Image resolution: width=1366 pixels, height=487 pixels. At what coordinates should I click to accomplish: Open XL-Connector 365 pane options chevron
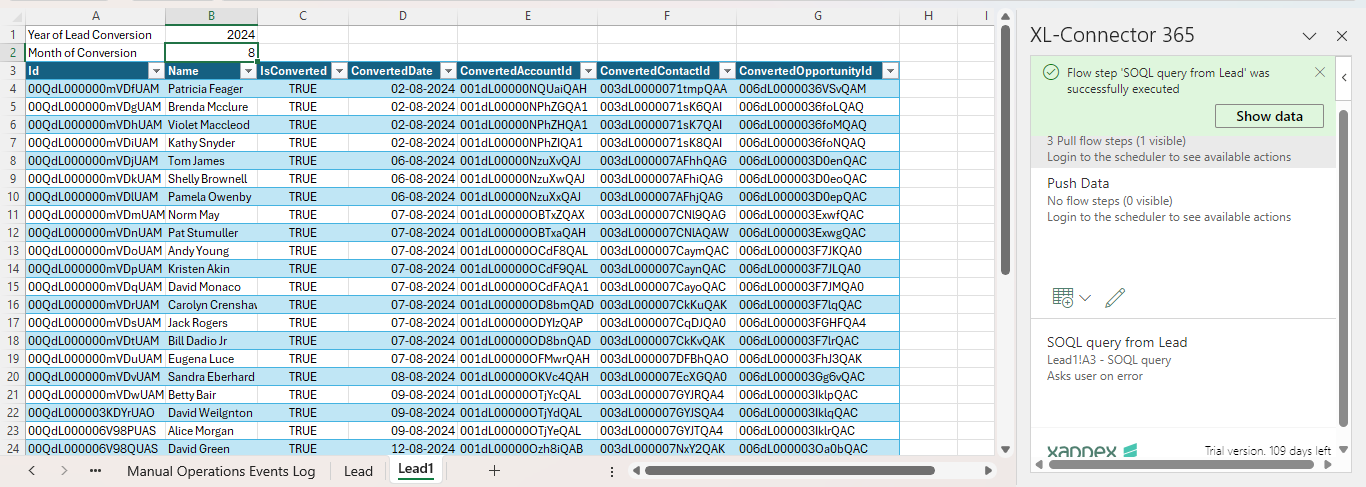tap(1309, 36)
